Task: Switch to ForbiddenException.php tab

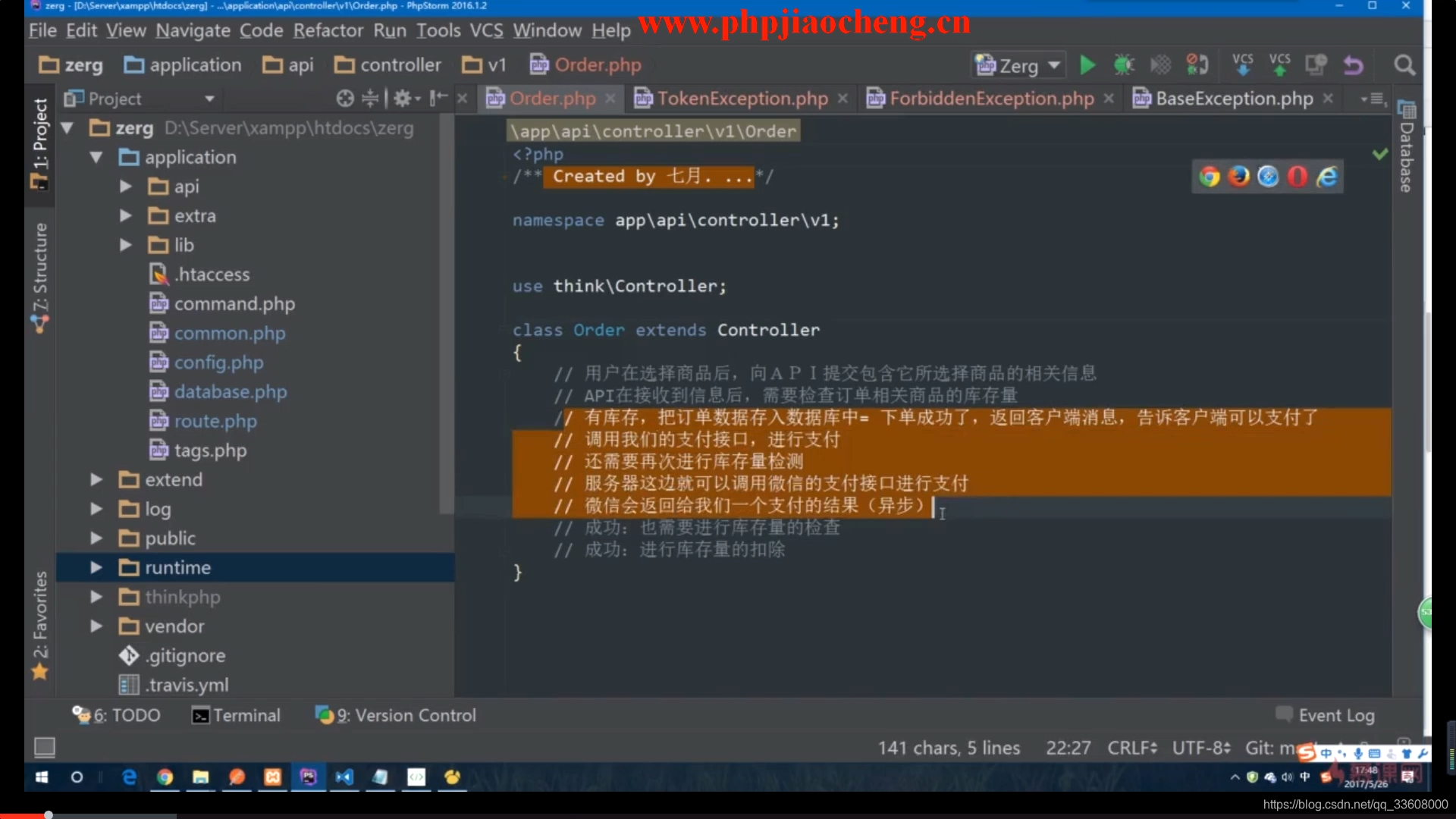Action: (x=992, y=99)
